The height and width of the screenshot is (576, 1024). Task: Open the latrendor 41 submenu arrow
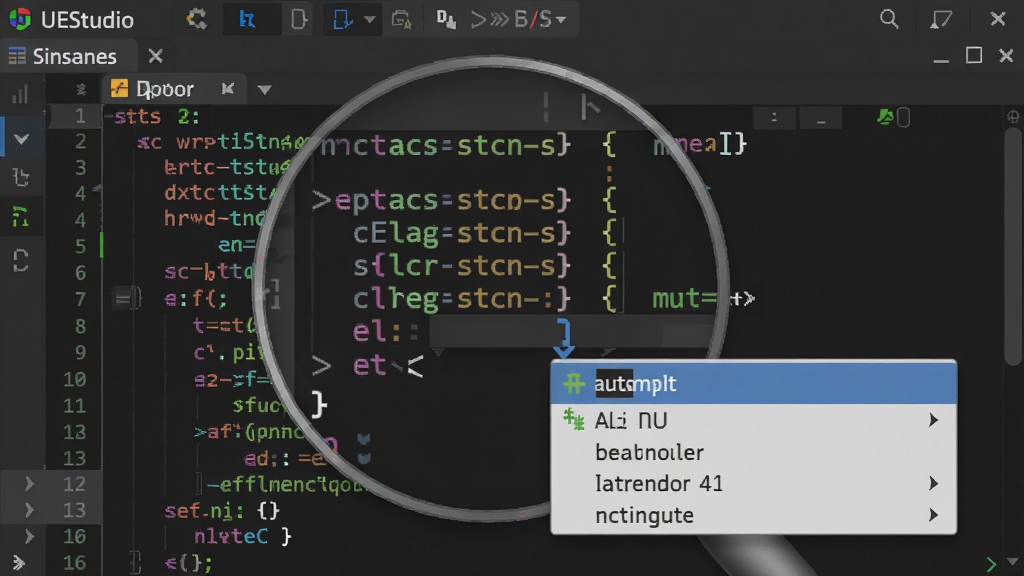[x=934, y=483]
